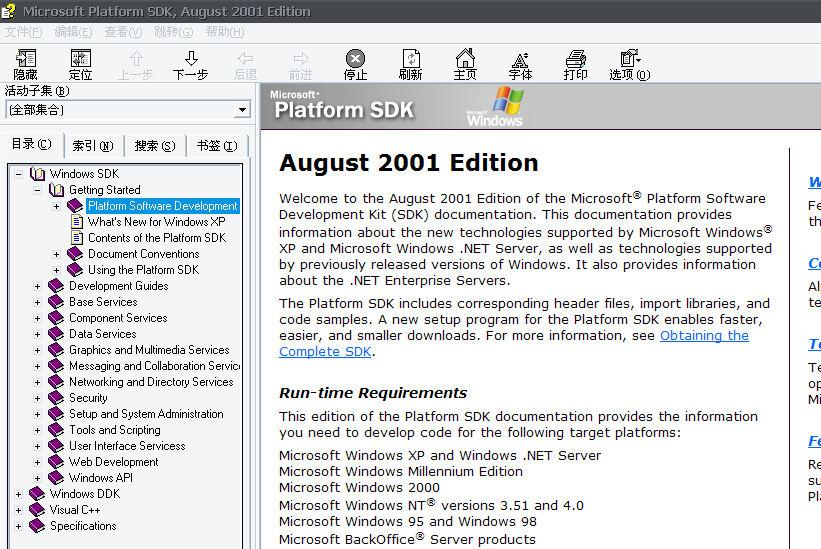Open the 文件(F) menu
This screenshot has width=821, height=549.
coord(23,32)
